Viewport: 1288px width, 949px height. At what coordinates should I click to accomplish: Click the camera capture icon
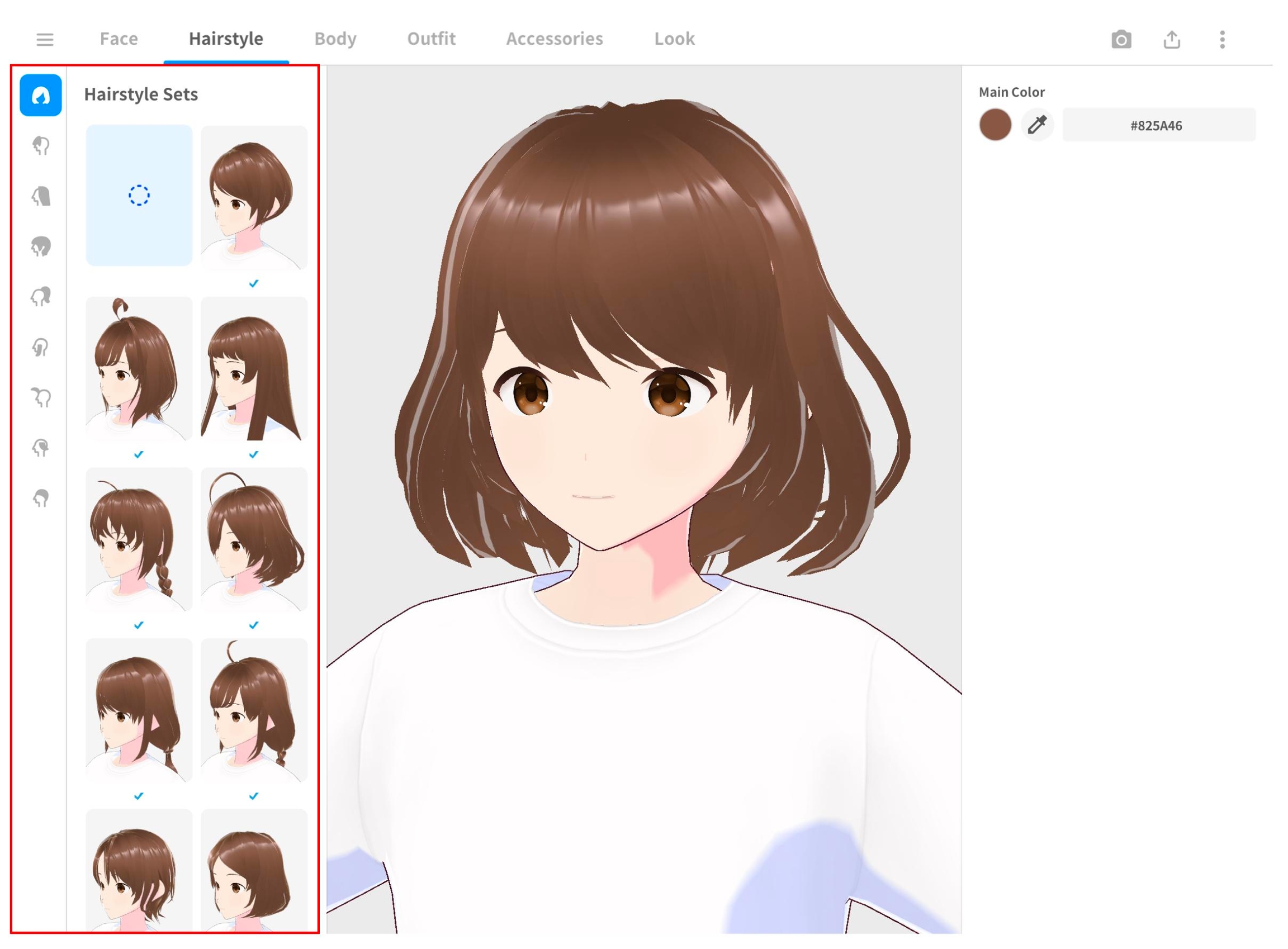coord(1121,40)
